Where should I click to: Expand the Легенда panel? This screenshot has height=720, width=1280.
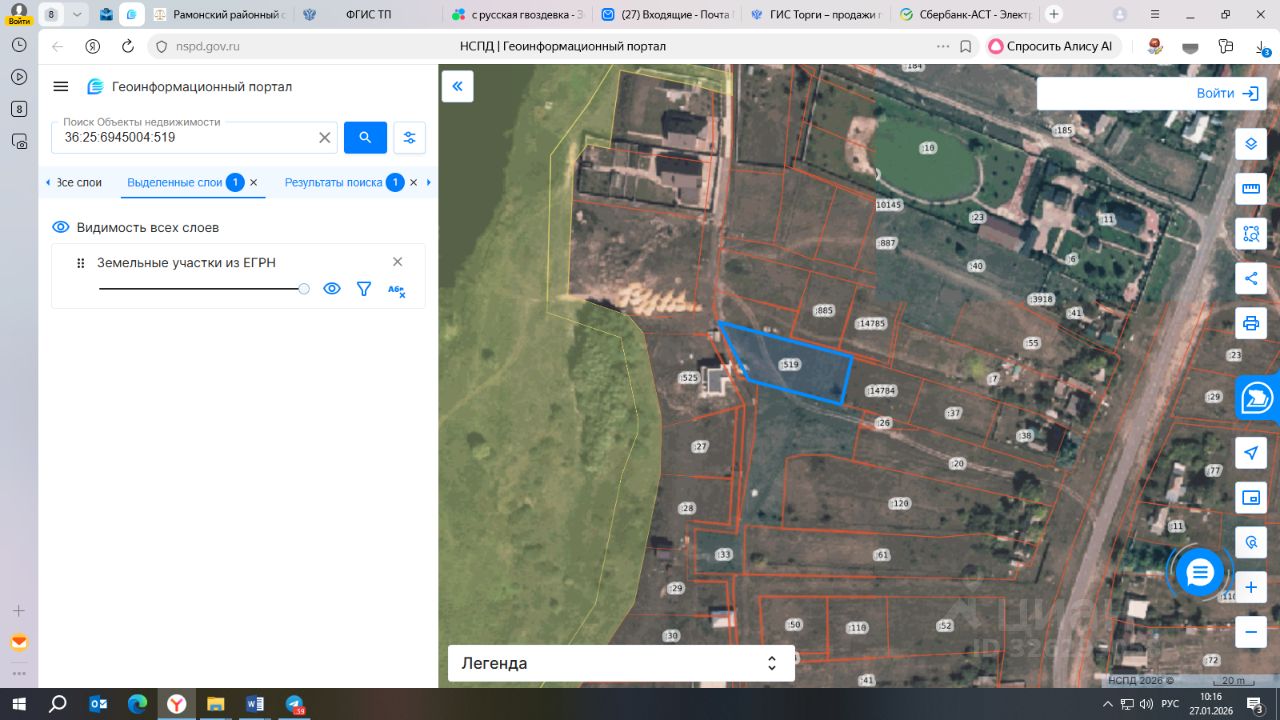click(621, 663)
